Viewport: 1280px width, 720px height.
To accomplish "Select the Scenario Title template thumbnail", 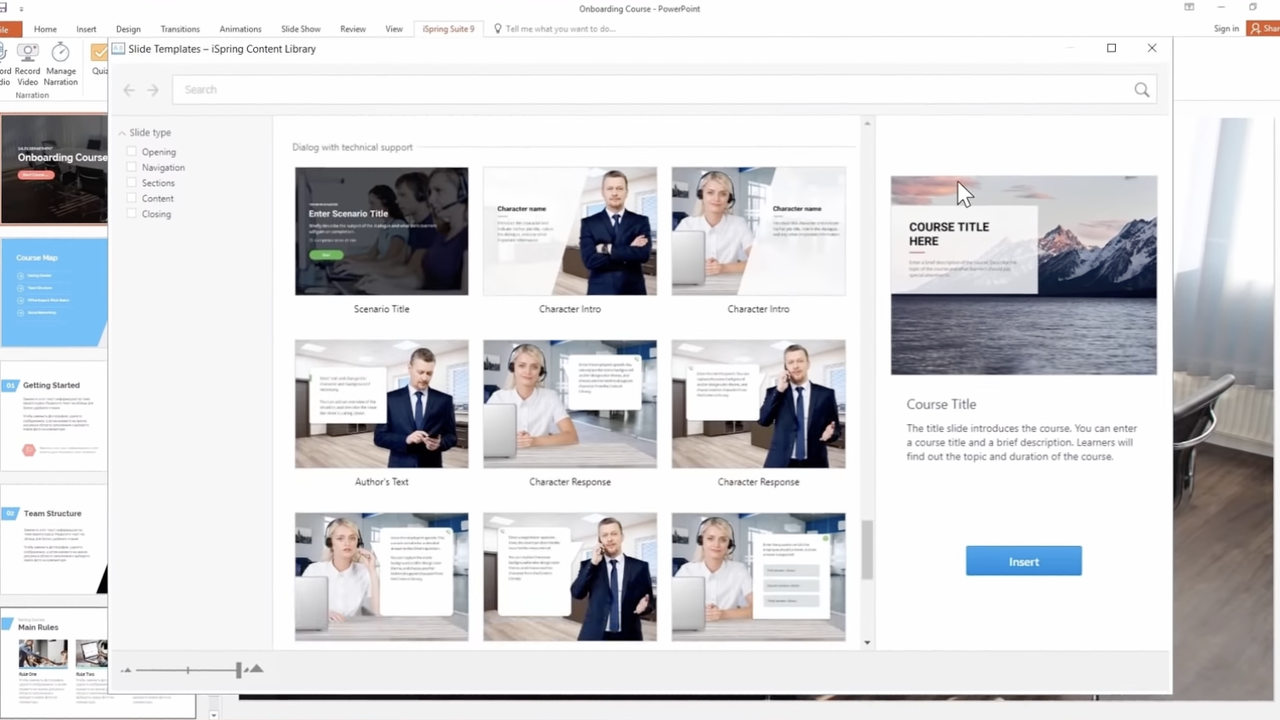I will click(381, 231).
